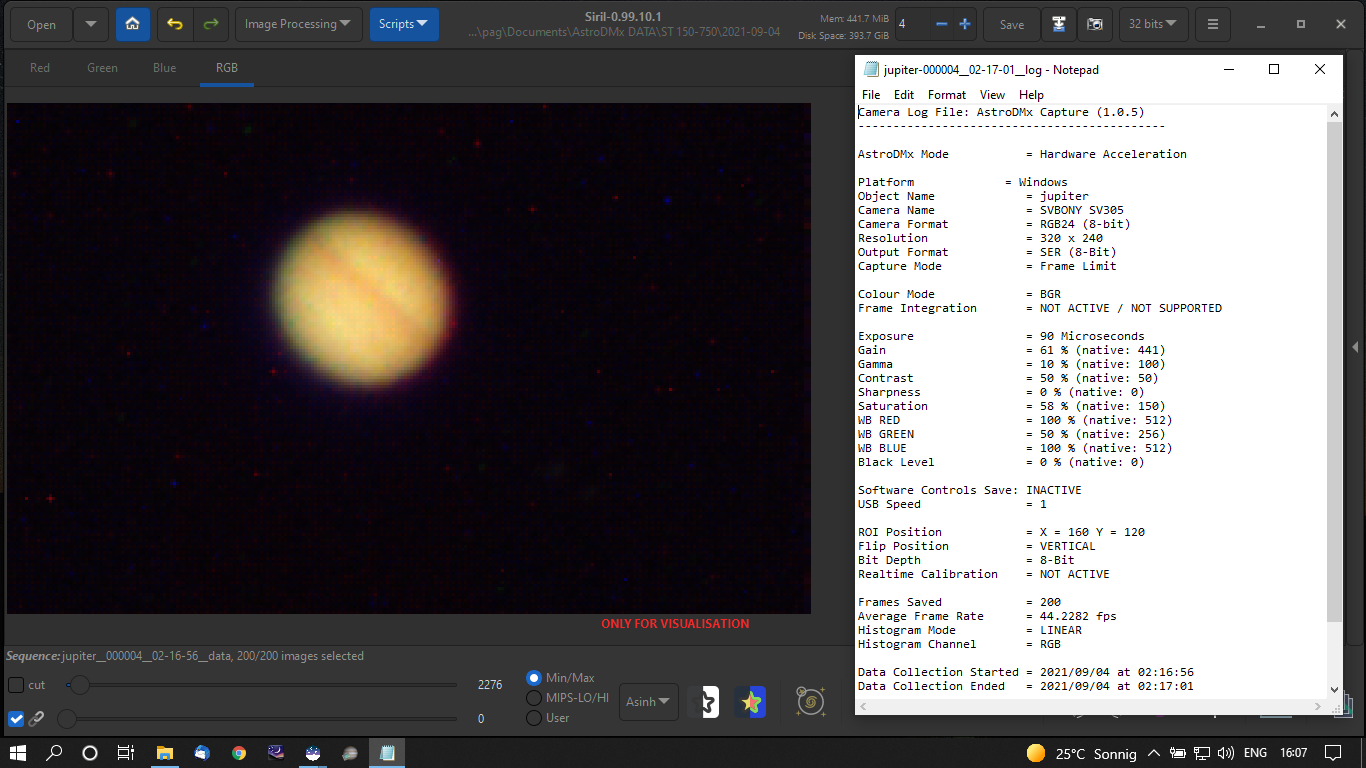The width and height of the screenshot is (1366, 768).
Task: Open Cortana circle in taskbar
Action: point(90,753)
